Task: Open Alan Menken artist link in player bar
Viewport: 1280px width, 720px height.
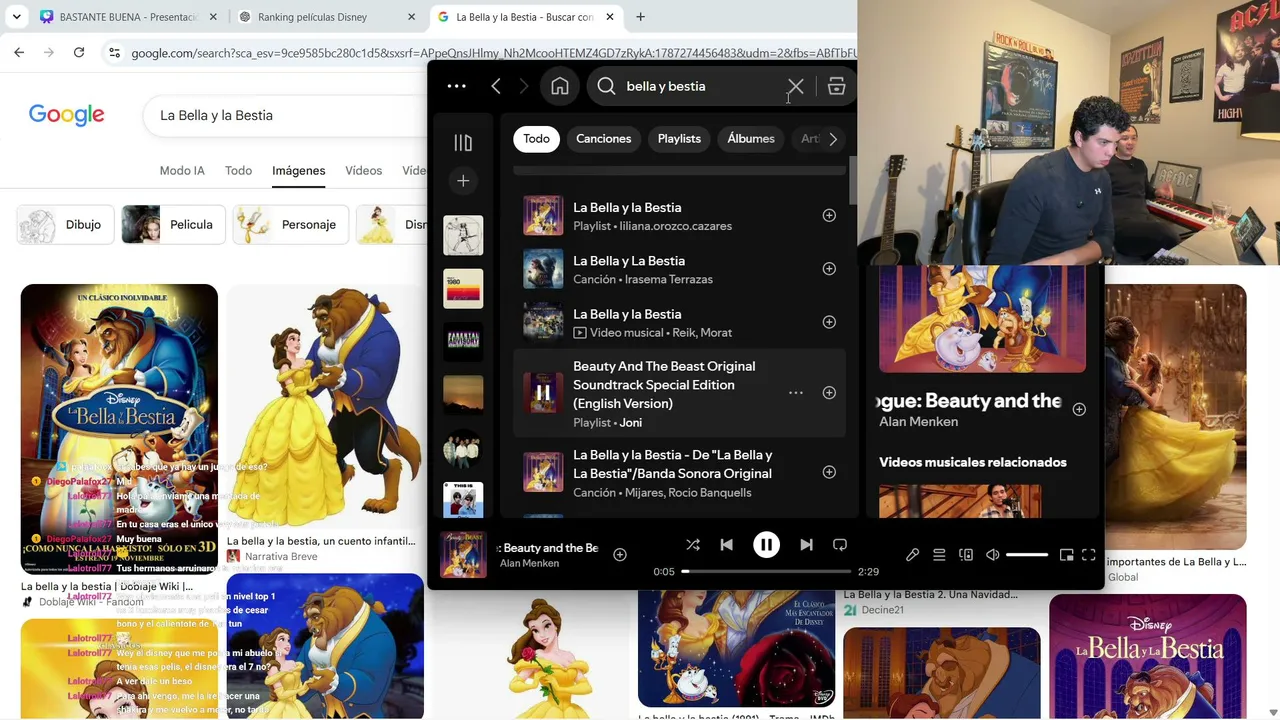Action: [529, 564]
